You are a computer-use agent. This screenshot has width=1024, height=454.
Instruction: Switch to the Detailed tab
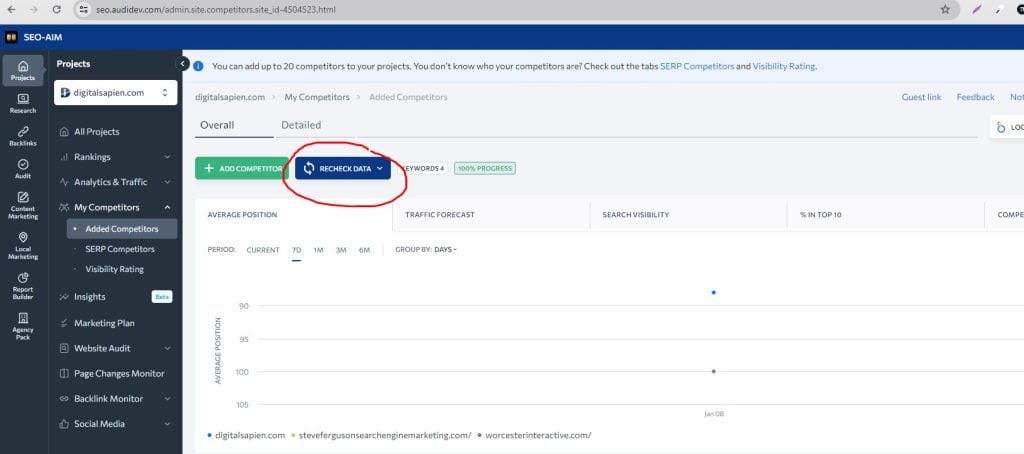(x=301, y=125)
